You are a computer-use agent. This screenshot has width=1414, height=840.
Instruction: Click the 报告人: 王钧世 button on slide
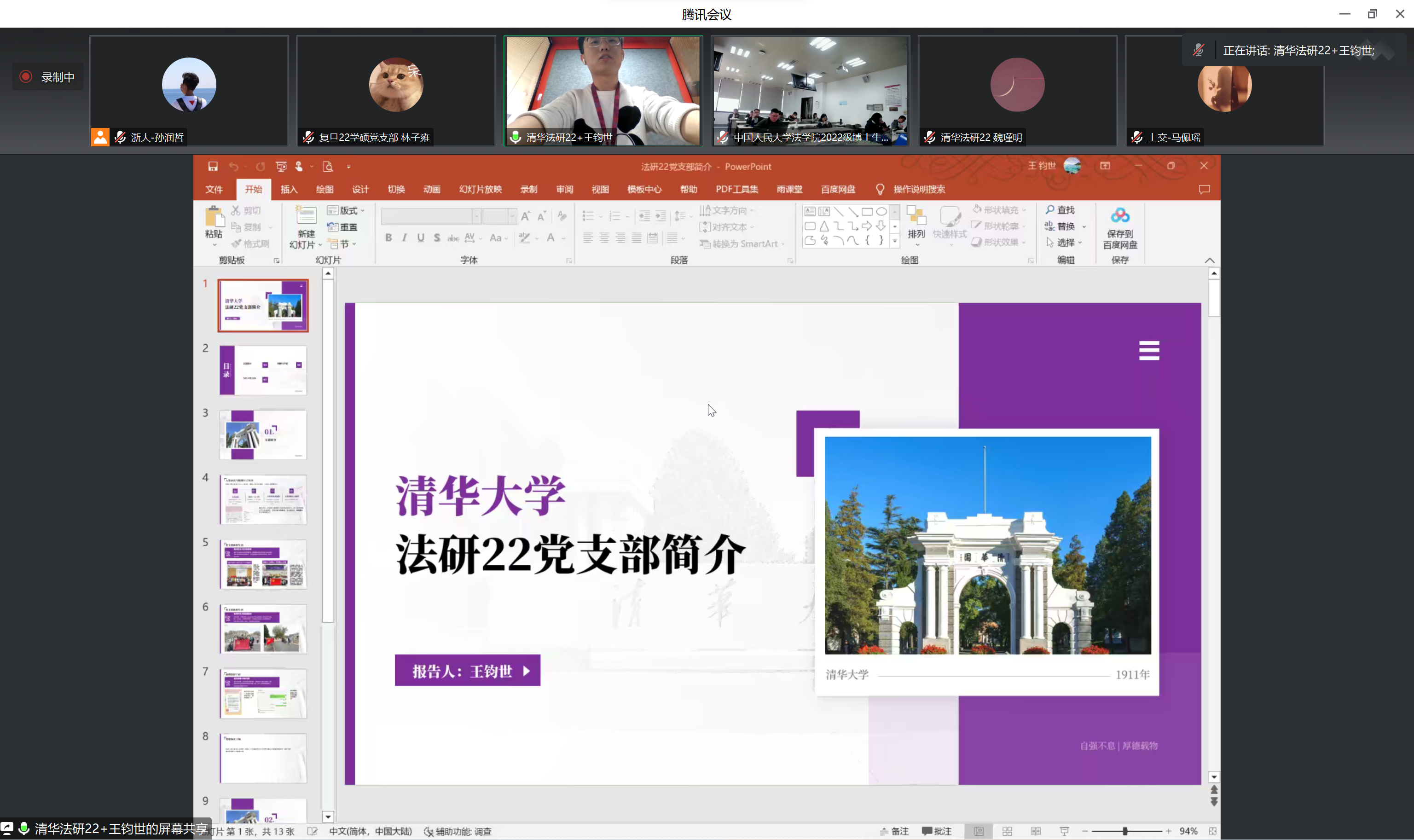click(x=468, y=671)
